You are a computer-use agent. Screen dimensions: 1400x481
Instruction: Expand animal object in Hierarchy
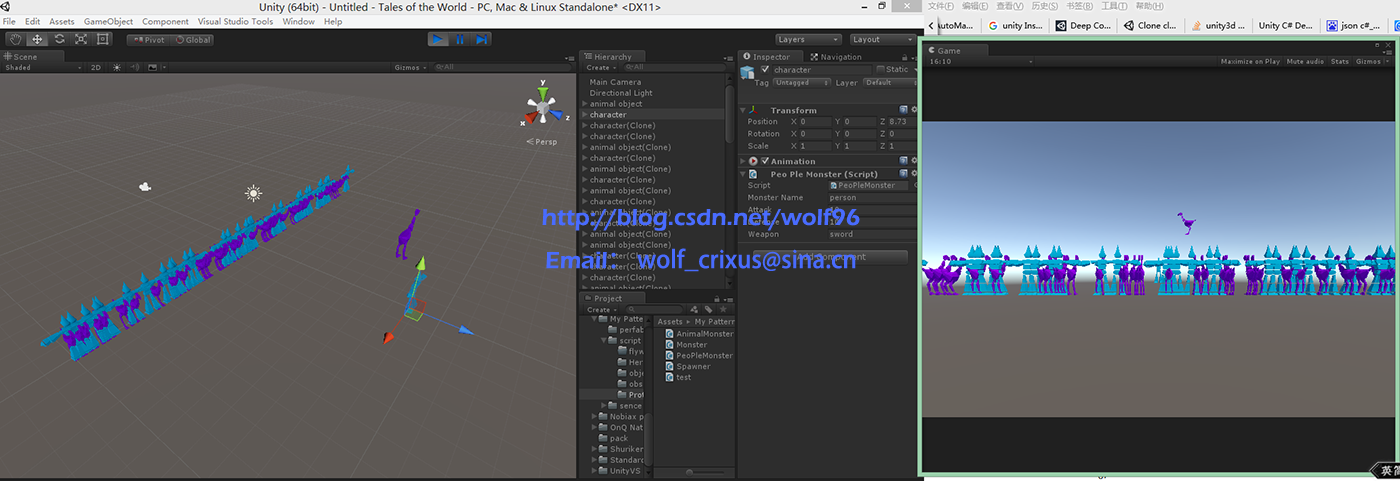pos(585,104)
